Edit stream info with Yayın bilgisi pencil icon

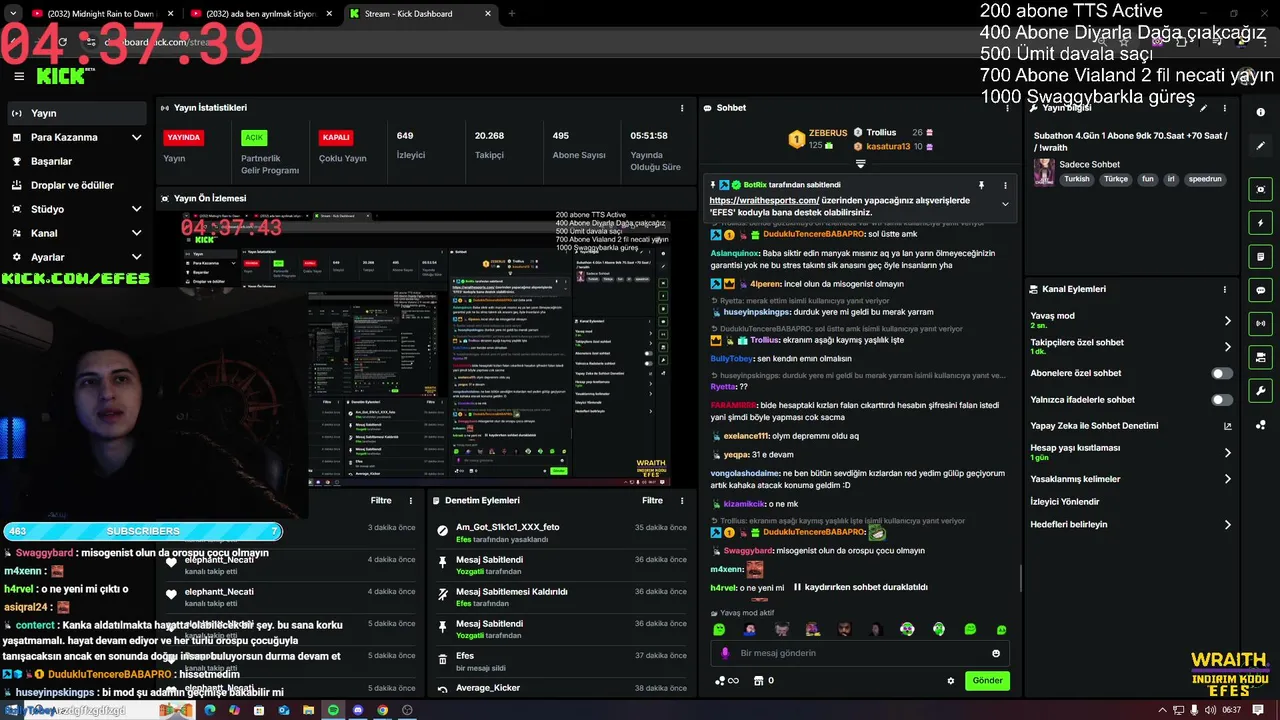[x=1204, y=108]
